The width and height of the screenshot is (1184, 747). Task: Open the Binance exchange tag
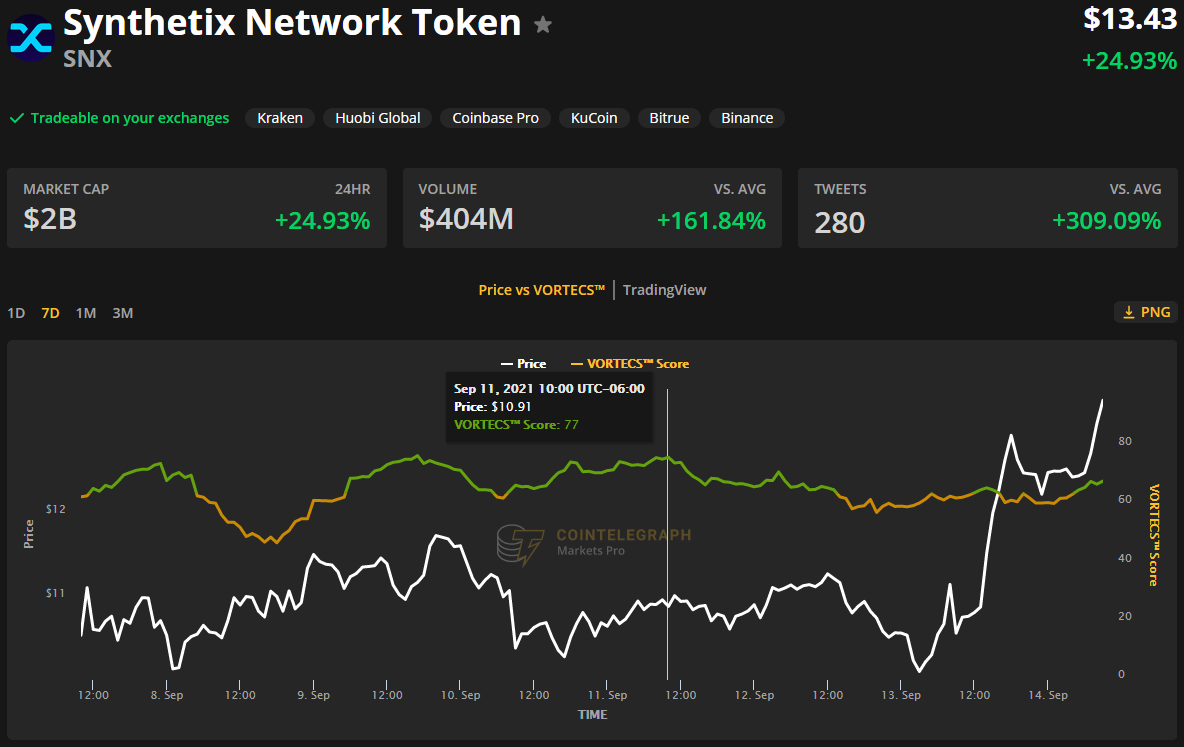point(747,118)
